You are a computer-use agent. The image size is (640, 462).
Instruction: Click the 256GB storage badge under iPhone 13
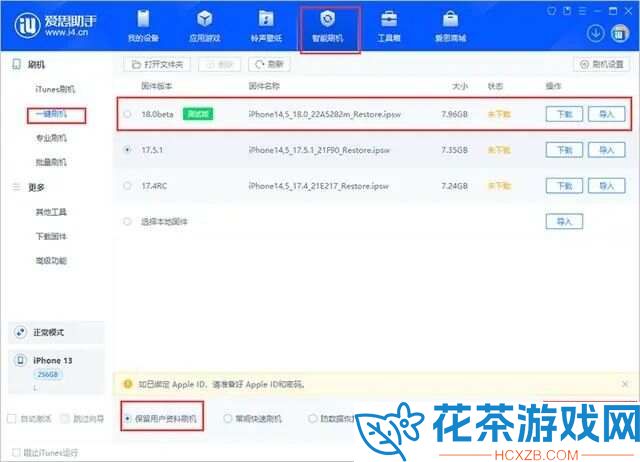(48, 374)
